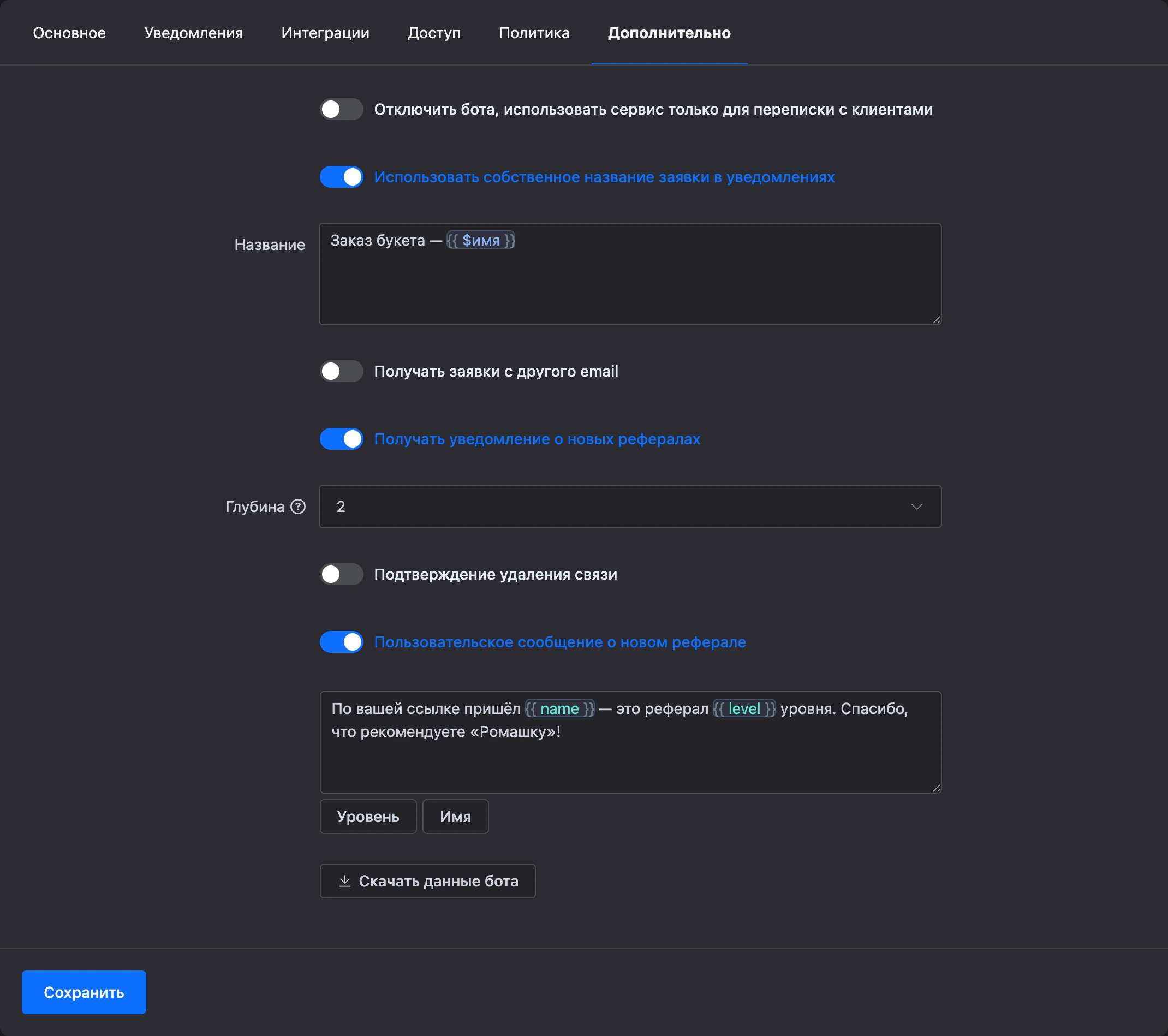Click the chevron arrow in depth selector
The width and height of the screenshot is (1168, 1036).
[916, 507]
